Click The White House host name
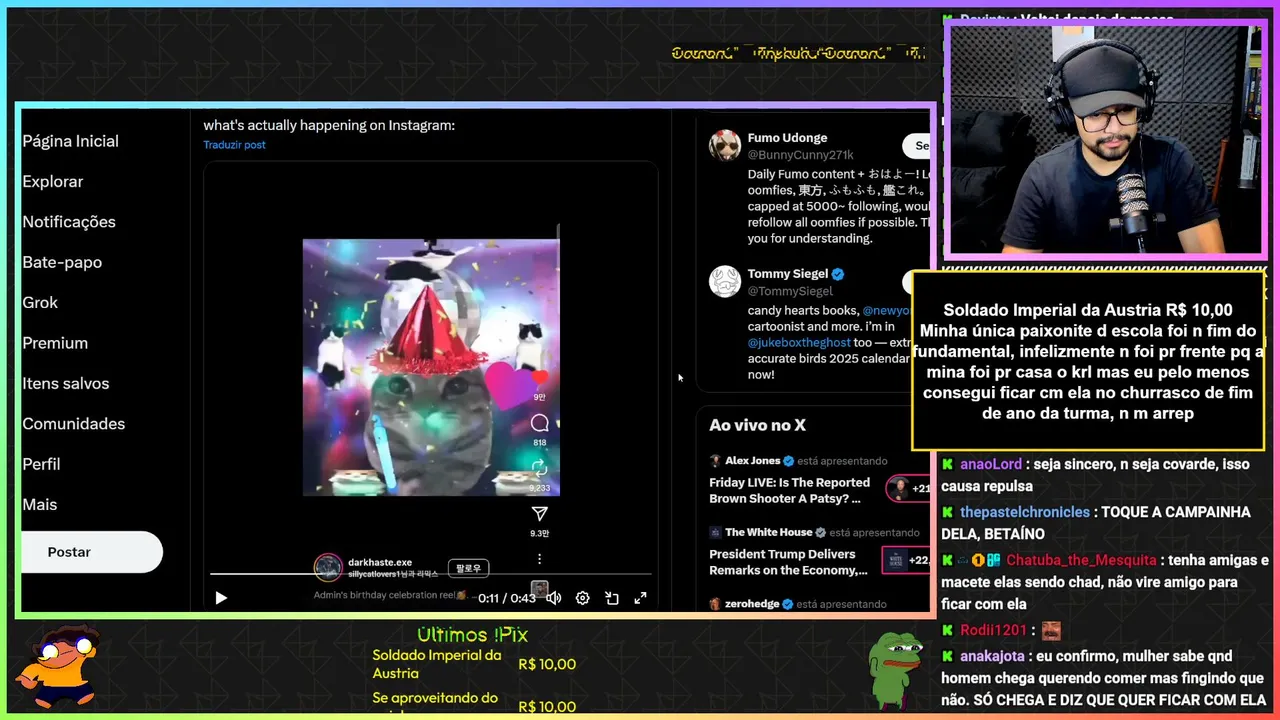Image resolution: width=1280 pixels, height=720 pixels. (x=769, y=533)
